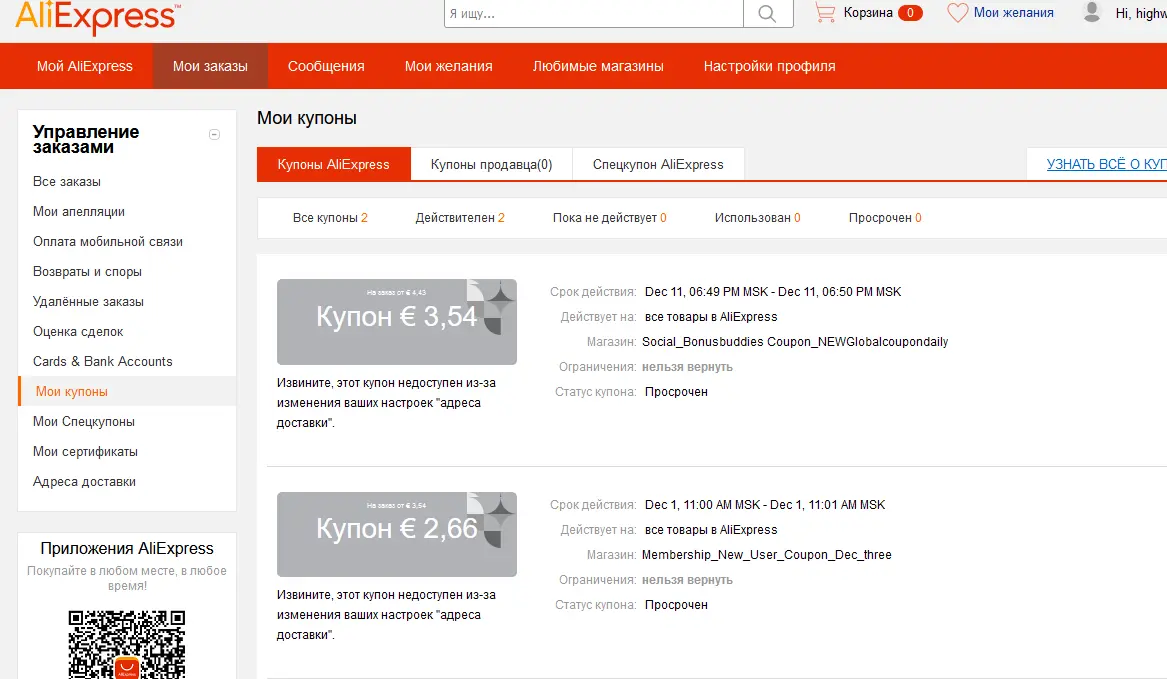
Task: Open Удалённые заказы in sidebar
Action: coord(89,302)
